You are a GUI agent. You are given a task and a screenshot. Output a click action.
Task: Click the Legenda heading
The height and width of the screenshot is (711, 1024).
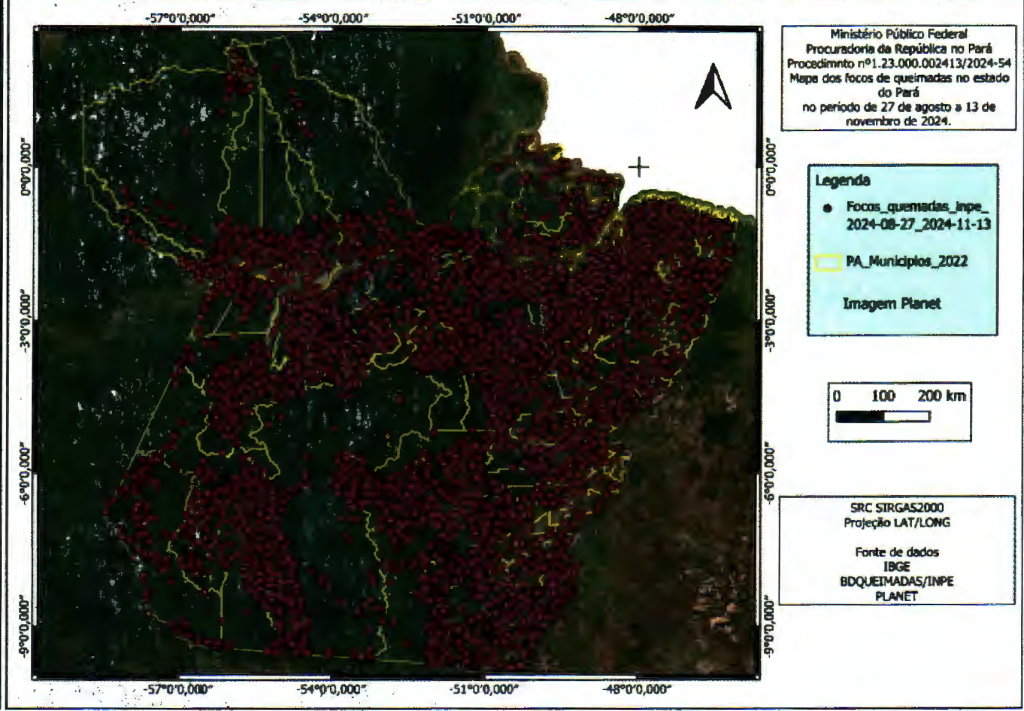pos(845,181)
